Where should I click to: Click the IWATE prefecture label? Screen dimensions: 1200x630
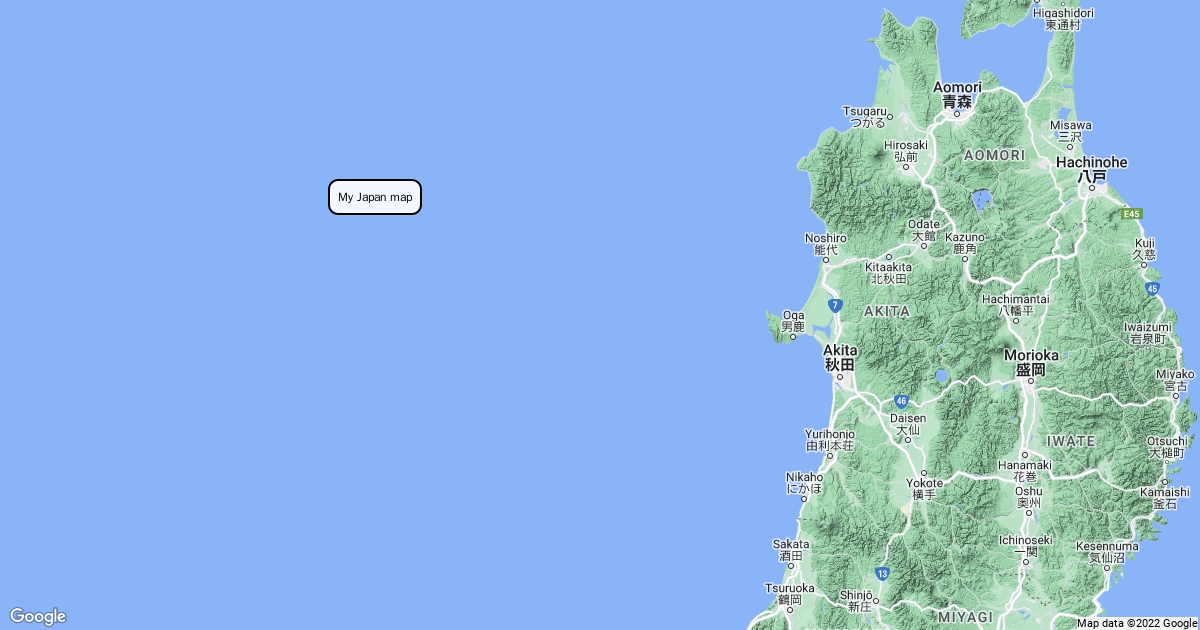pyautogui.click(x=1071, y=441)
